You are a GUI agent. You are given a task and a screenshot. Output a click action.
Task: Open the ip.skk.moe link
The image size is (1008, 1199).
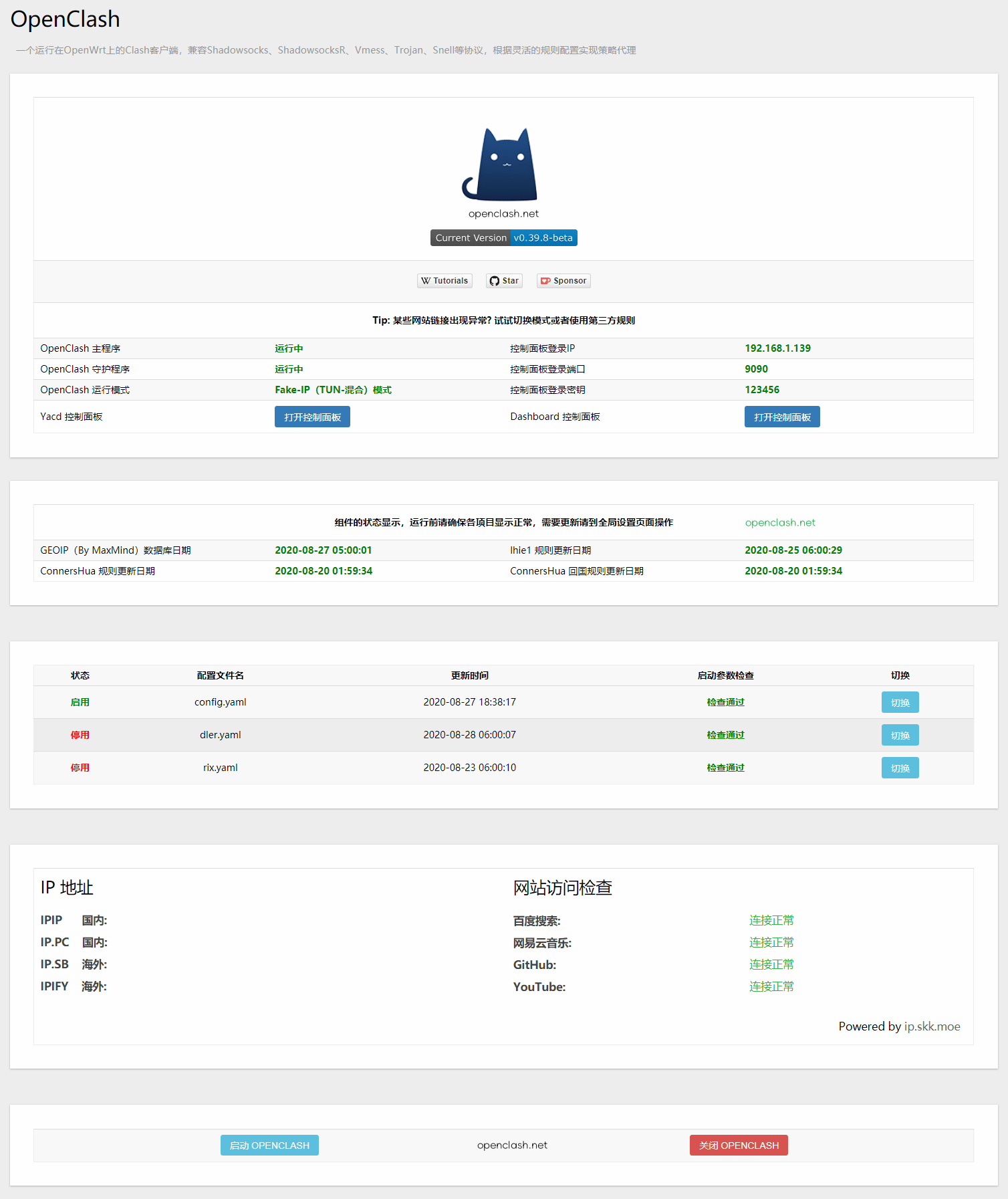click(932, 1026)
